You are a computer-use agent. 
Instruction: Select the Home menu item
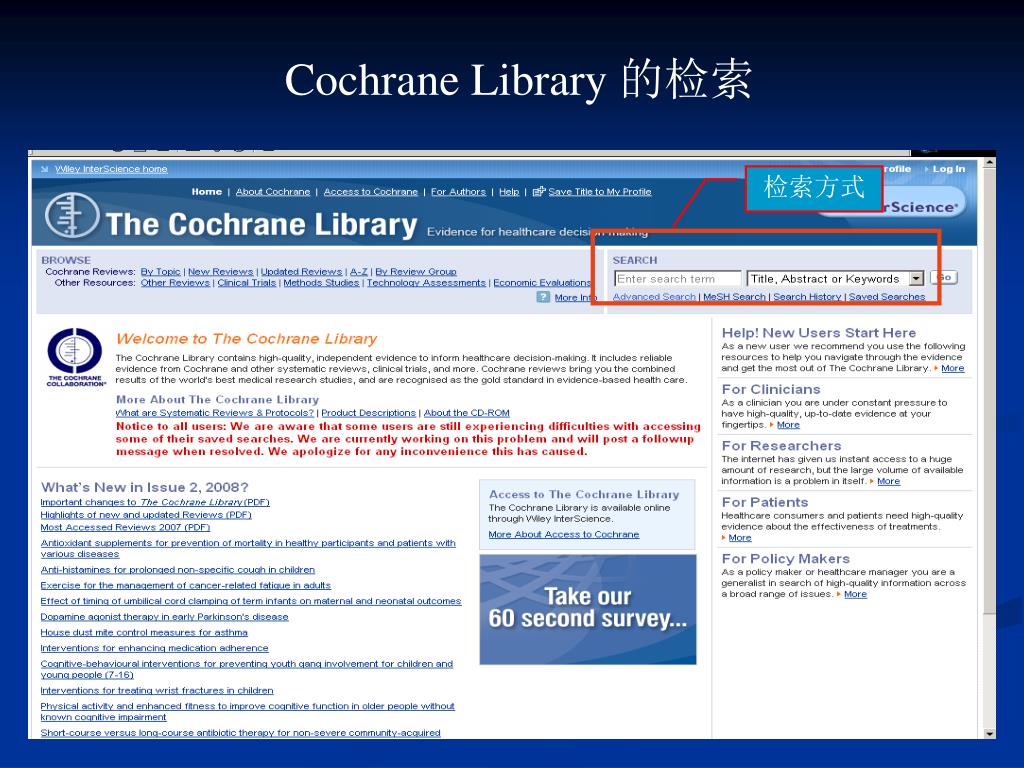click(x=206, y=191)
